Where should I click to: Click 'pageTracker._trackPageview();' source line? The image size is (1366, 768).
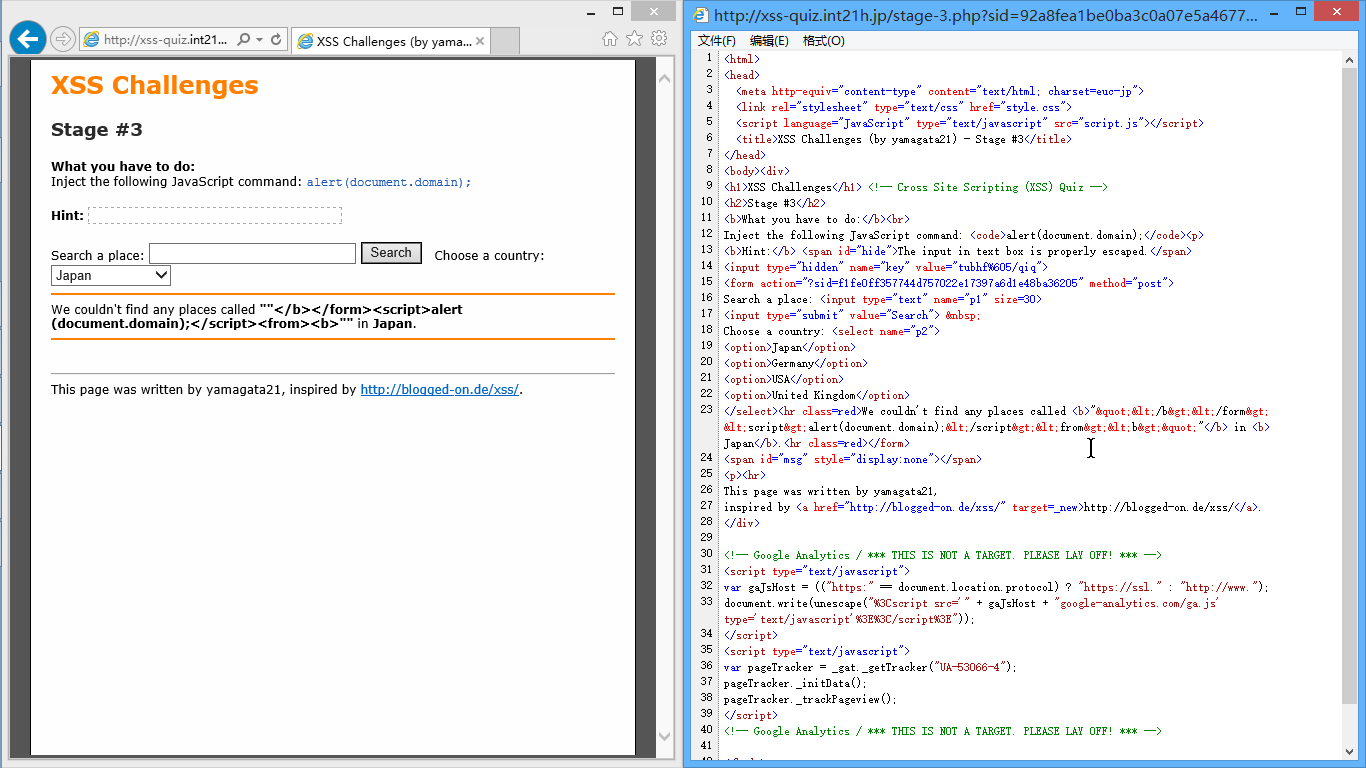810,699
